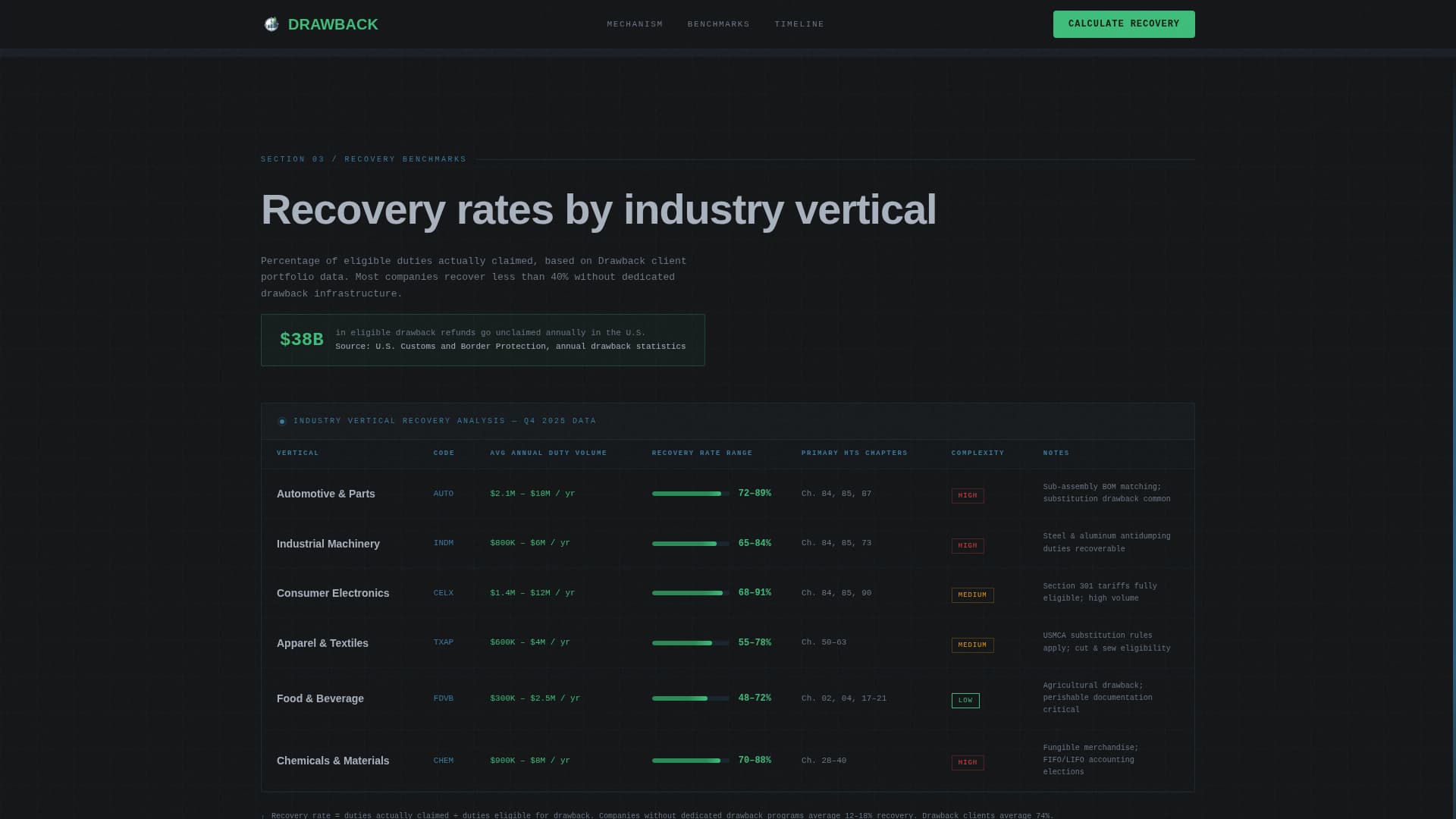Click the Section 03 / Recovery Benchmarks label
The height and width of the screenshot is (819, 1456).
click(x=364, y=159)
